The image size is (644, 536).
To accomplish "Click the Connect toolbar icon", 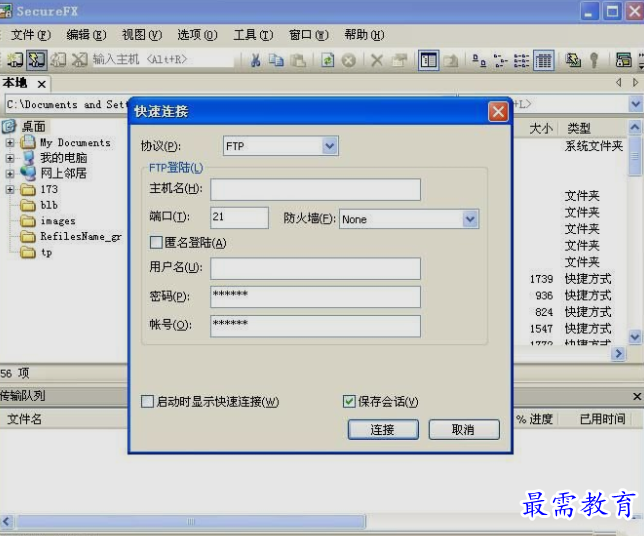I will (x=15, y=60).
